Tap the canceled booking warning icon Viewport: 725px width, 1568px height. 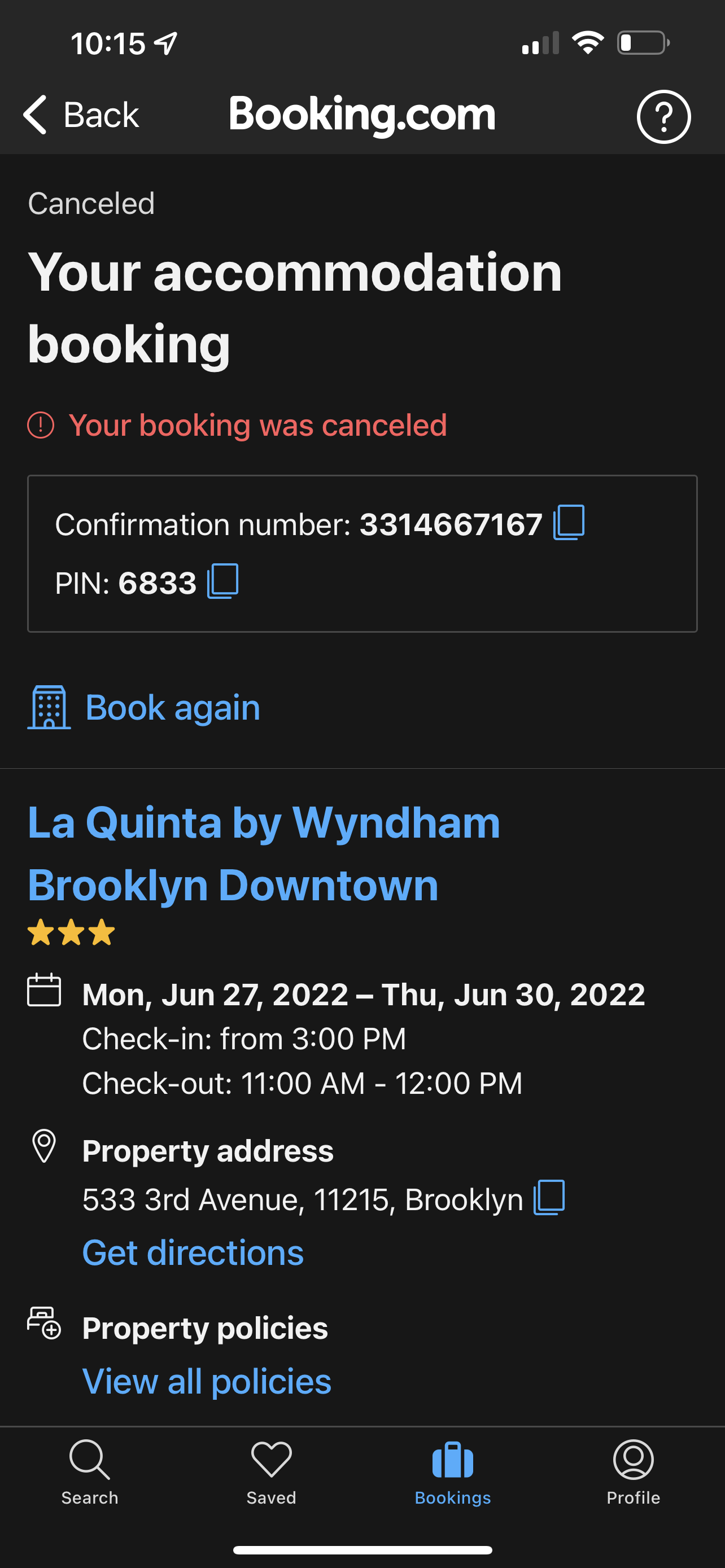click(41, 425)
